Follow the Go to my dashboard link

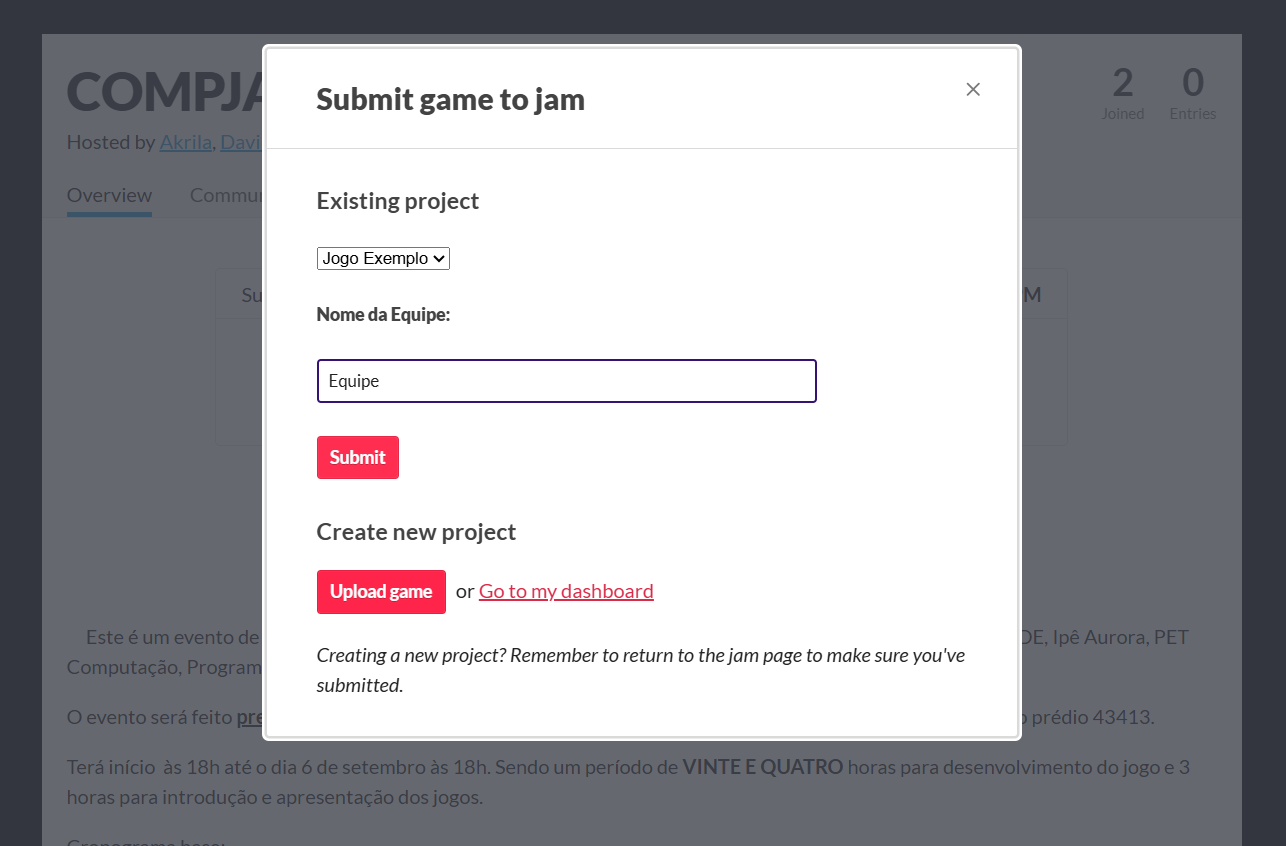point(566,591)
